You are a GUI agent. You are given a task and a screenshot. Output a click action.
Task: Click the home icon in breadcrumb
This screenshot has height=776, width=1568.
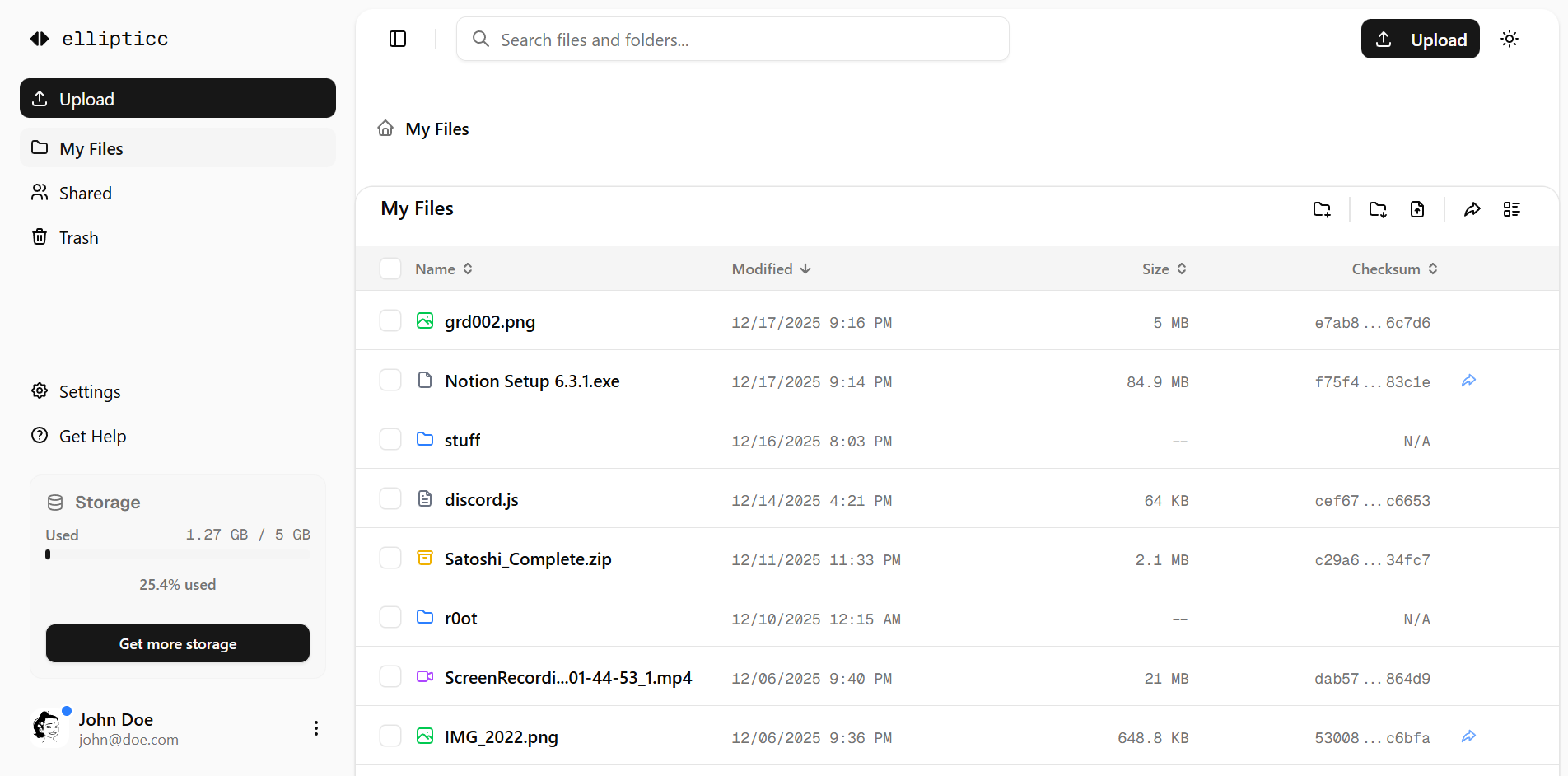pyautogui.click(x=385, y=129)
